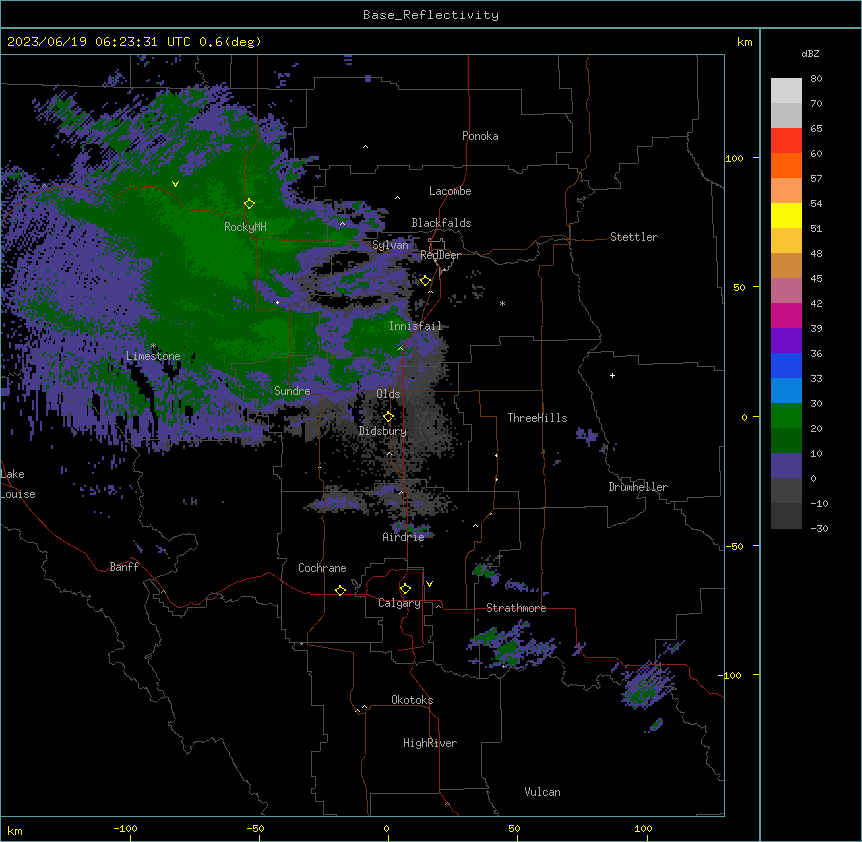This screenshot has width=862, height=842.
Task: Click the Calgary city label
Action: point(399,603)
